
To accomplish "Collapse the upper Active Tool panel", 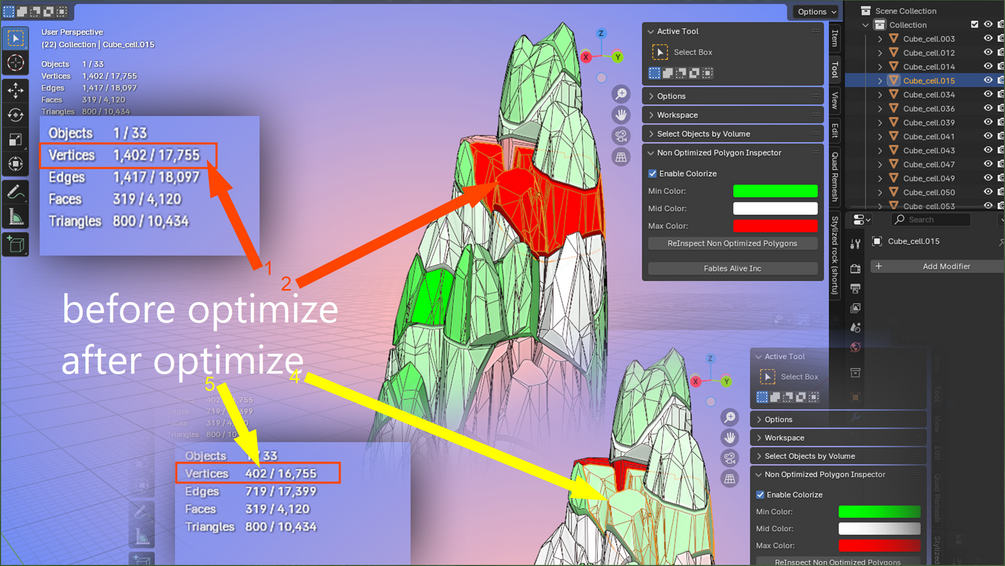I will (x=651, y=31).
